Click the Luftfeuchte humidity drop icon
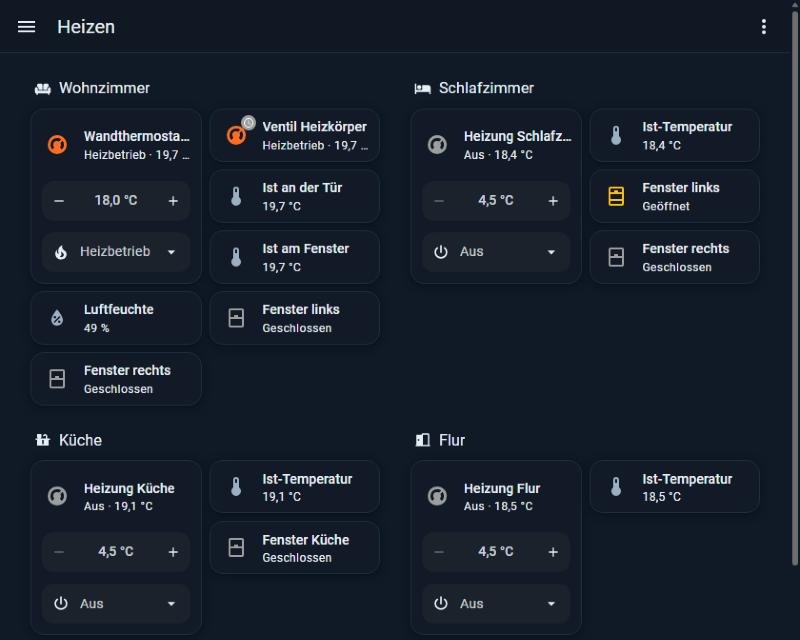Viewport: 800px width, 640px height. tap(57, 317)
